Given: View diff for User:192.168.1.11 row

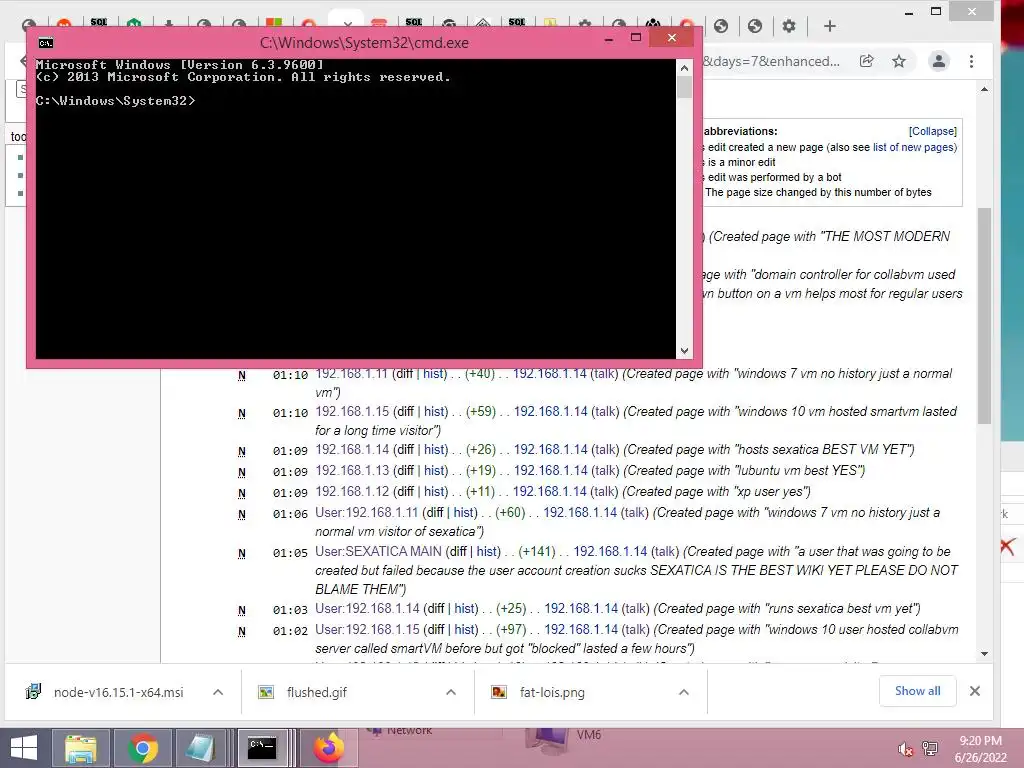Looking at the screenshot, I should click(x=434, y=513).
